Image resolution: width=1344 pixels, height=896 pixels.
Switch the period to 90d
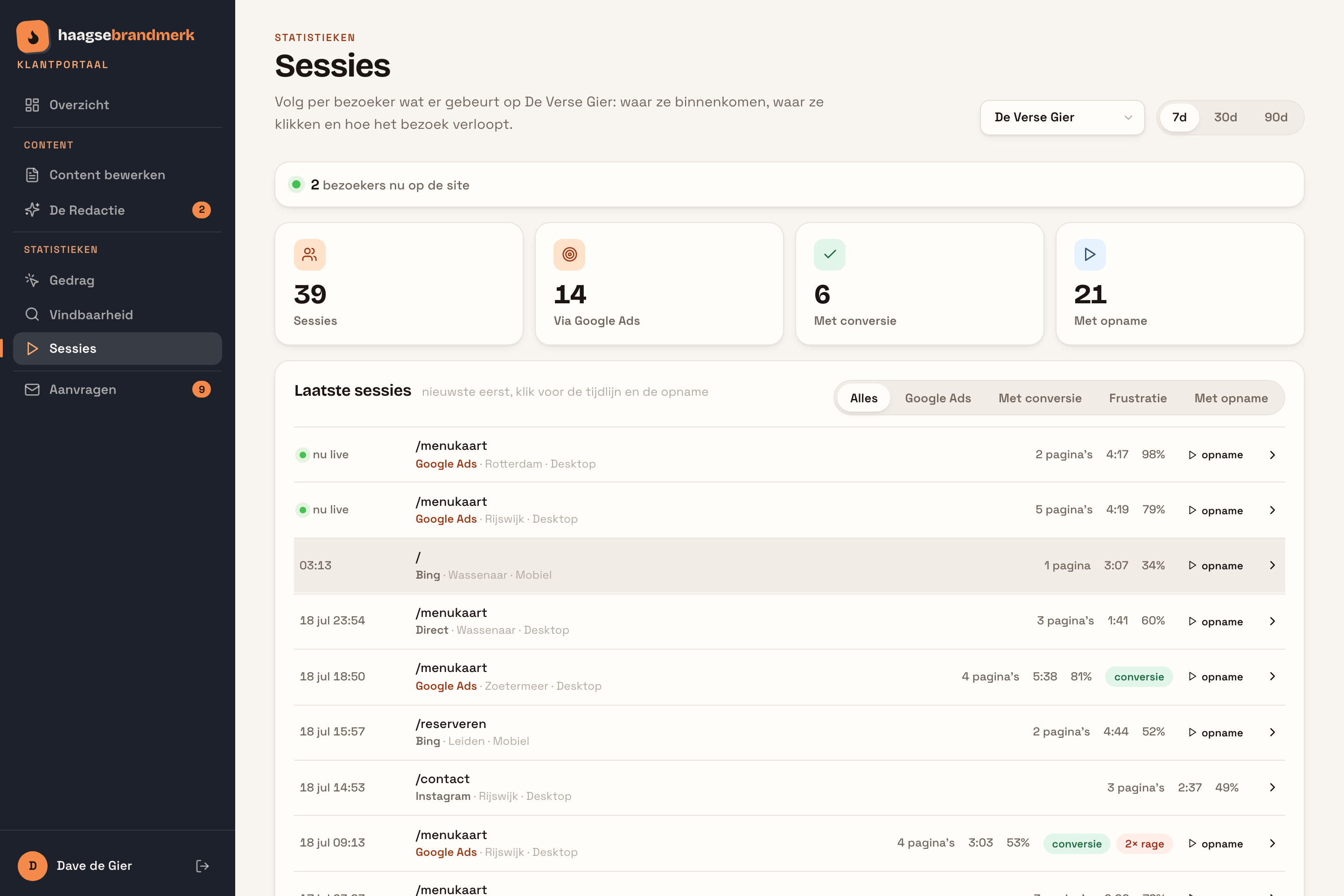tap(1275, 117)
